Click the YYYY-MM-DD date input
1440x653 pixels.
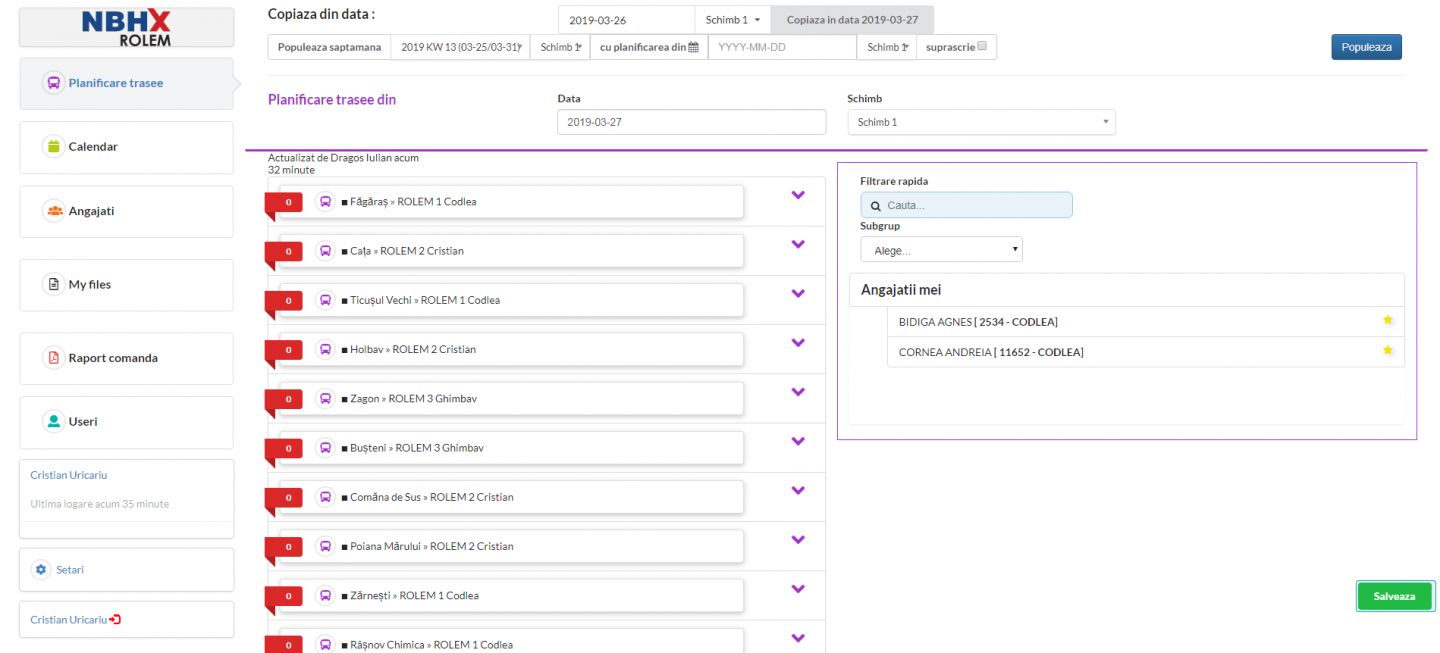pos(782,47)
